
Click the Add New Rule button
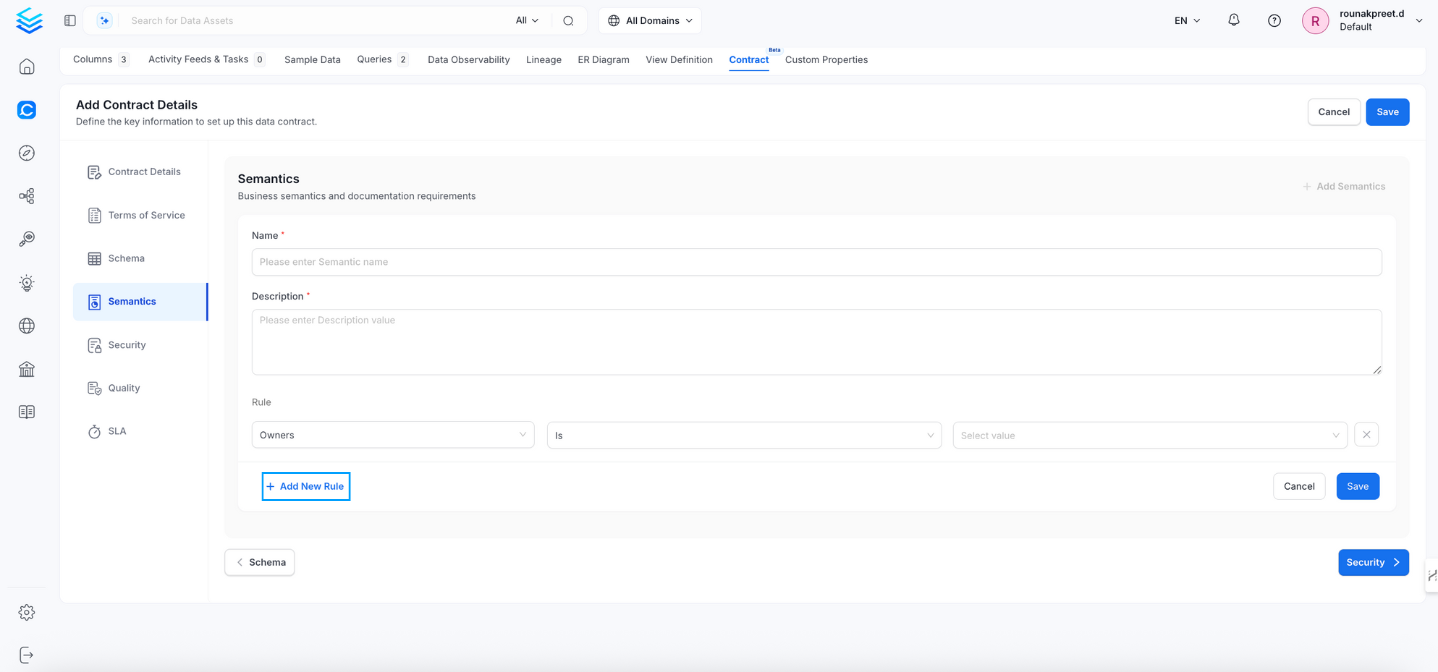point(305,486)
